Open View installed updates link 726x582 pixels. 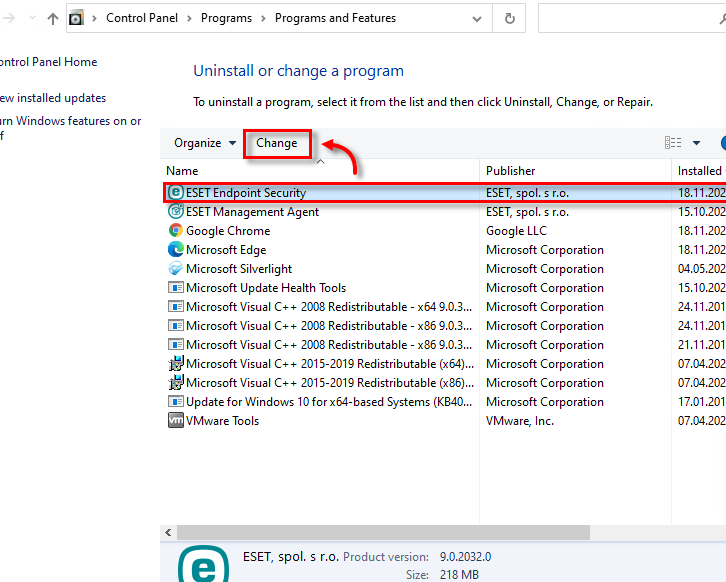point(53,98)
